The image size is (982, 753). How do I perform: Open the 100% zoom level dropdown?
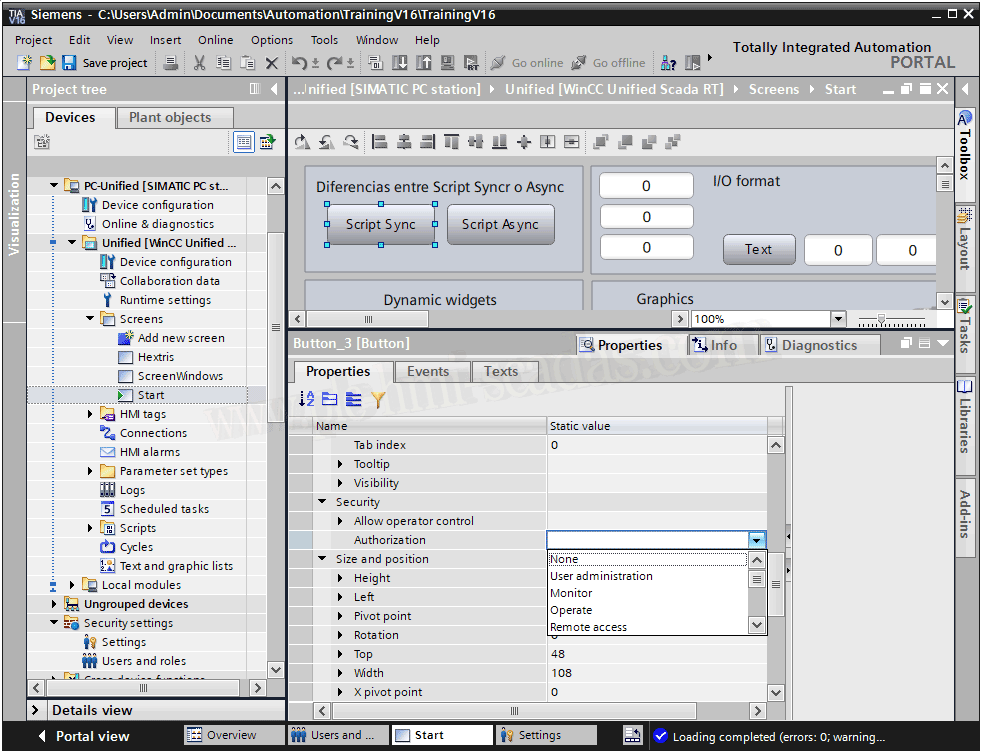tap(838, 319)
